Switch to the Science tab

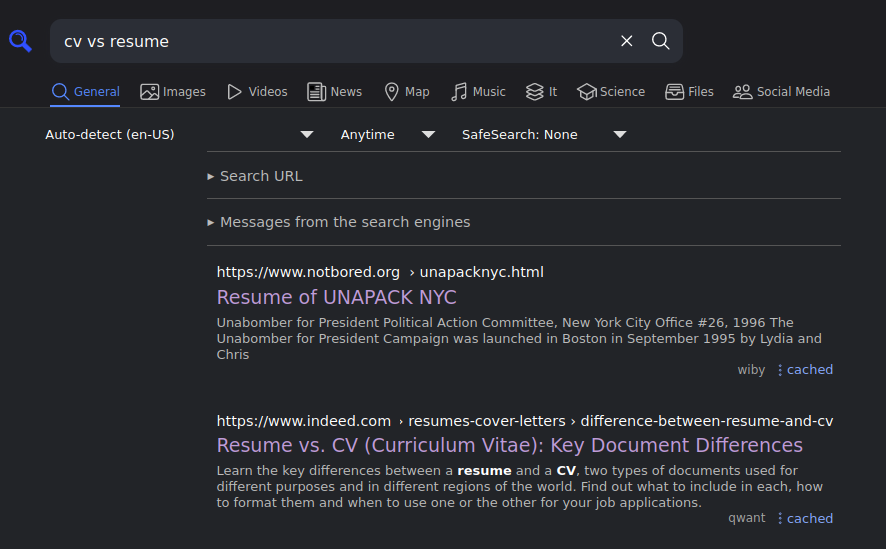click(x=611, y=92)
